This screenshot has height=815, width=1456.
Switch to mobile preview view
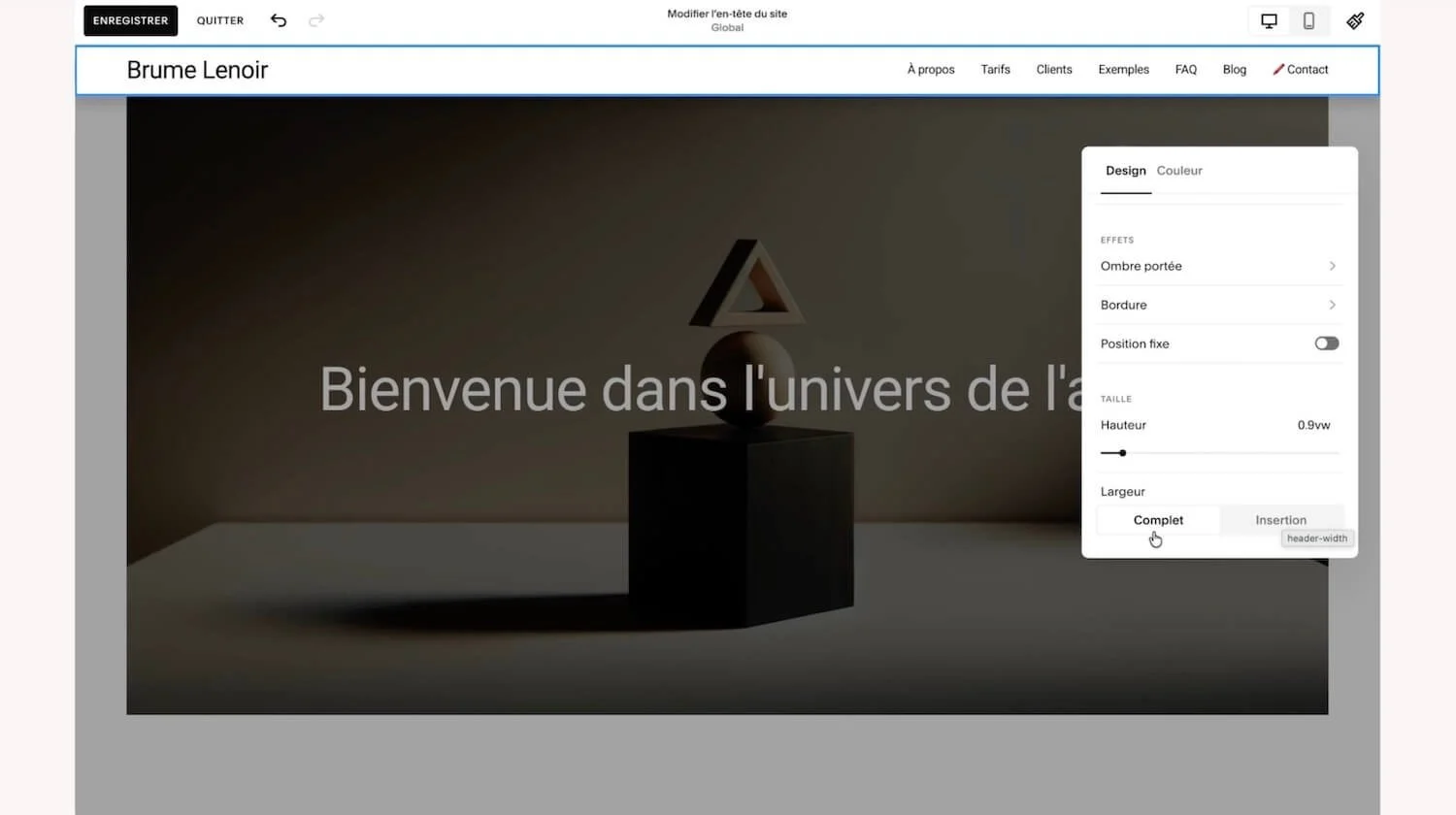[x=1308, y=20]
